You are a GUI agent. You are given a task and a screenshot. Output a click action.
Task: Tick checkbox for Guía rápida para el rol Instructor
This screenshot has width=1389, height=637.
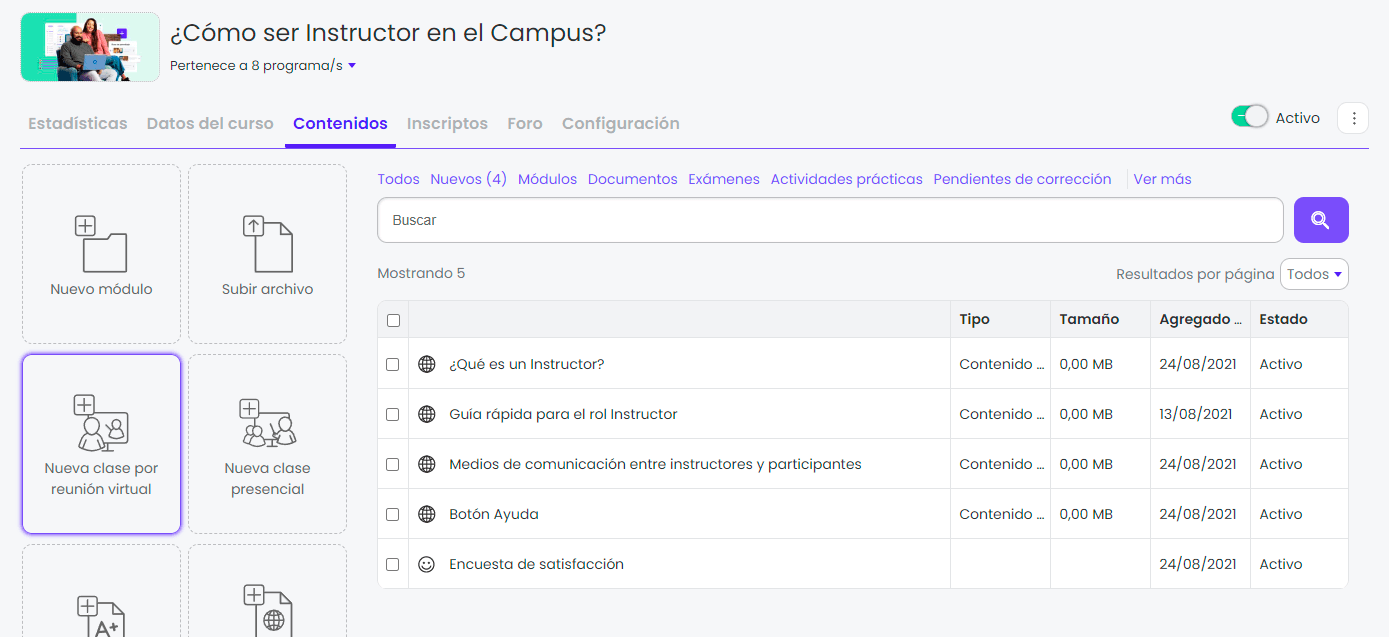click(393, 414)
